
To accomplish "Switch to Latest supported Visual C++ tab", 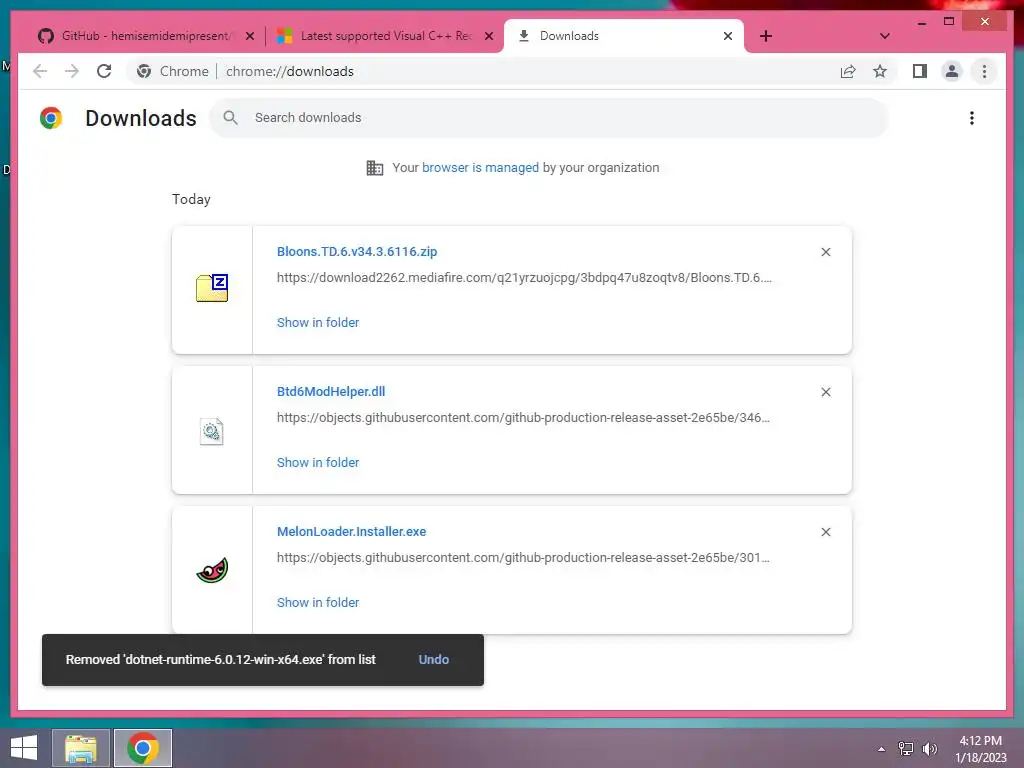I will pyautogui.click(x=384, y=36).
